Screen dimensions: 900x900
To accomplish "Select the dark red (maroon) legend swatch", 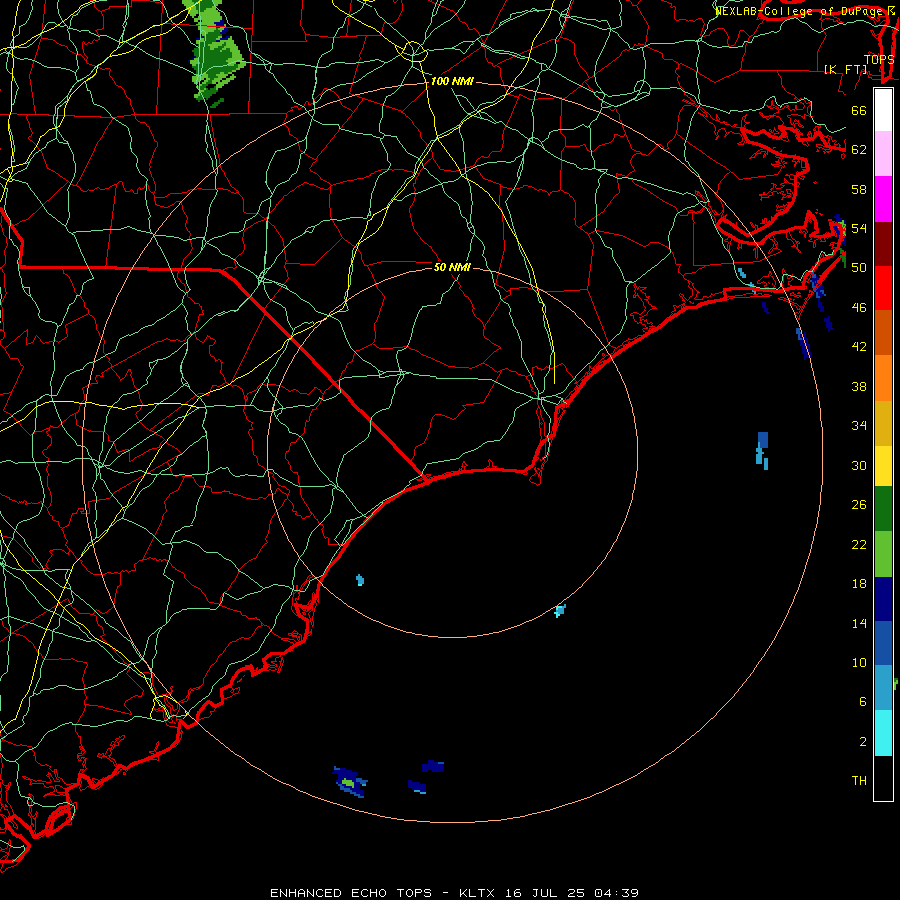I will (x=883, y=244).
